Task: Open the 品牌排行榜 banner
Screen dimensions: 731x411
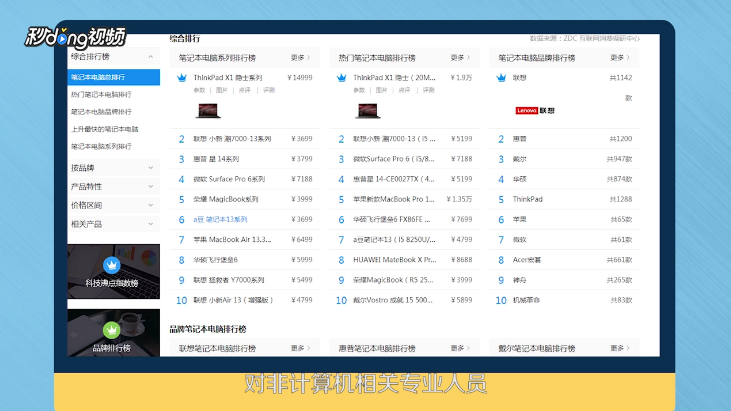Action: [x=114, y=333]
